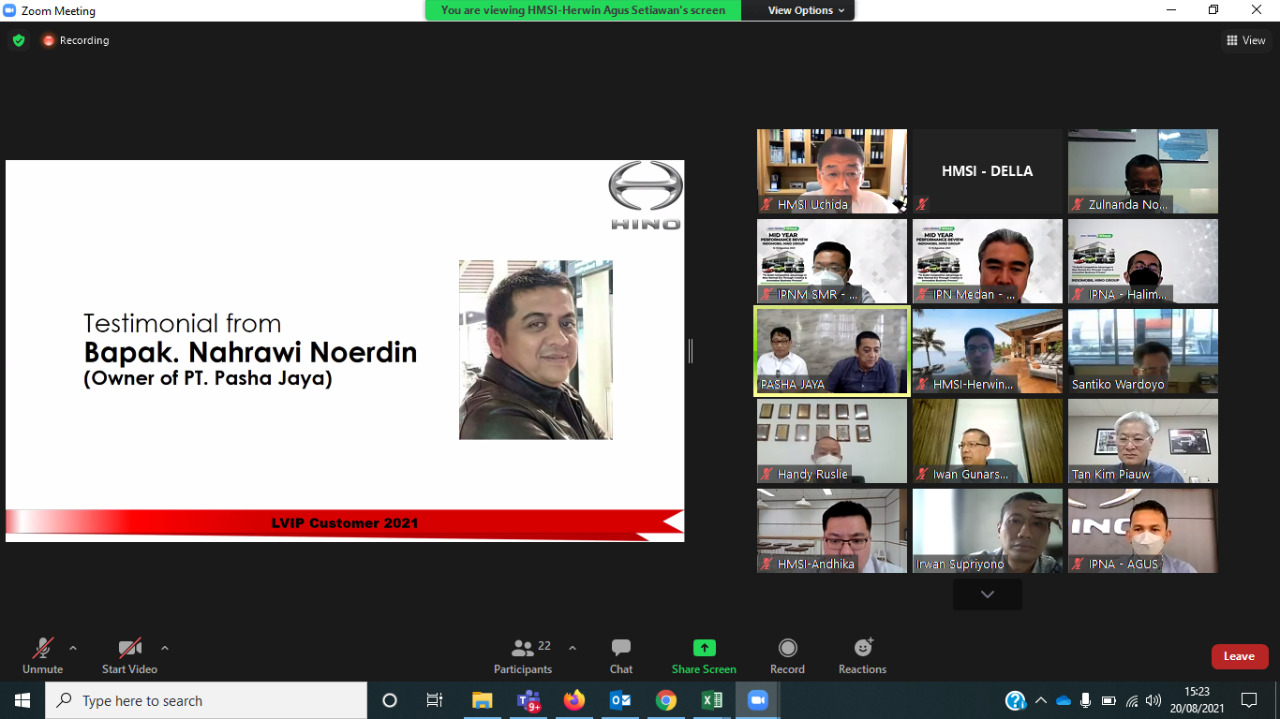
Task: Click the divider handle beside shared screen
Action: click(690, 351)
